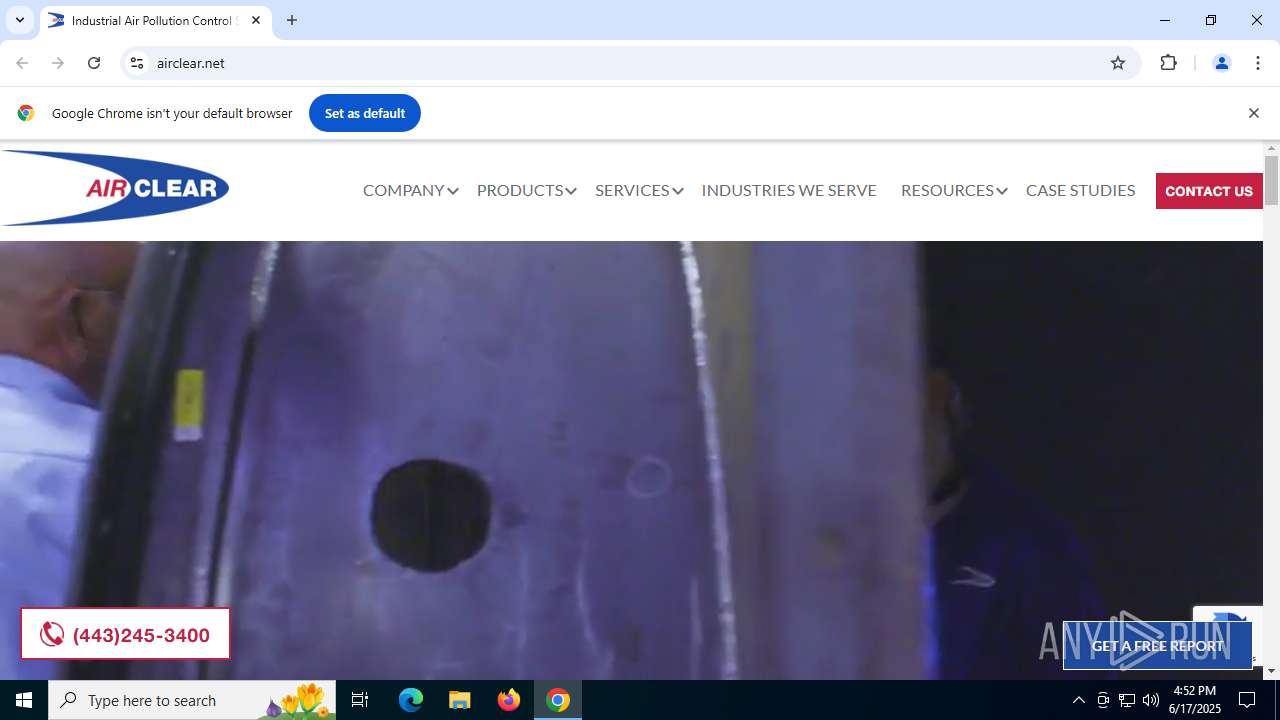
Task: Open the Extensions puzzle icon
Action: pos(1168,63)
